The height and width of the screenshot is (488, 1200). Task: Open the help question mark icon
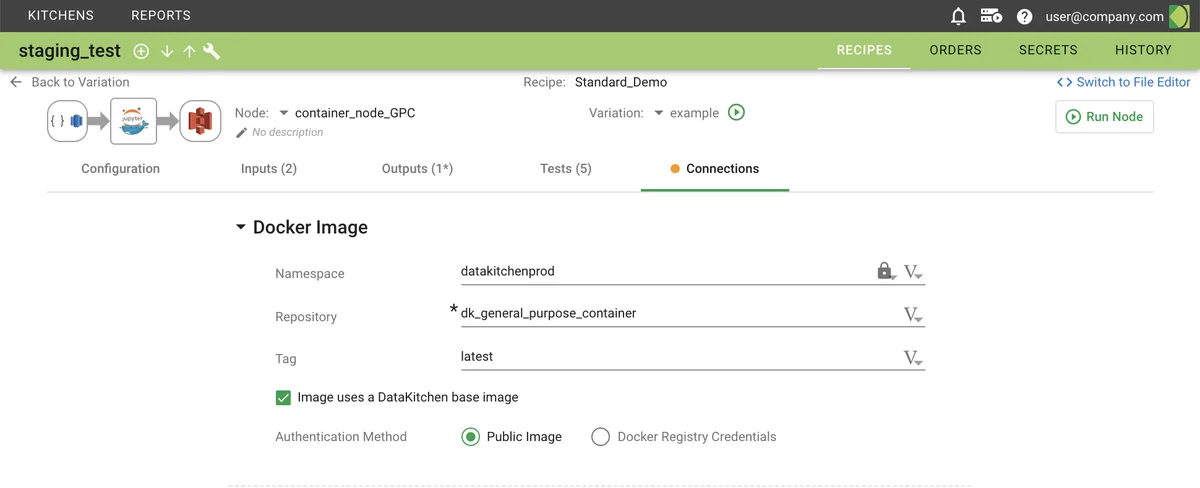click(x=1024, y=16)
